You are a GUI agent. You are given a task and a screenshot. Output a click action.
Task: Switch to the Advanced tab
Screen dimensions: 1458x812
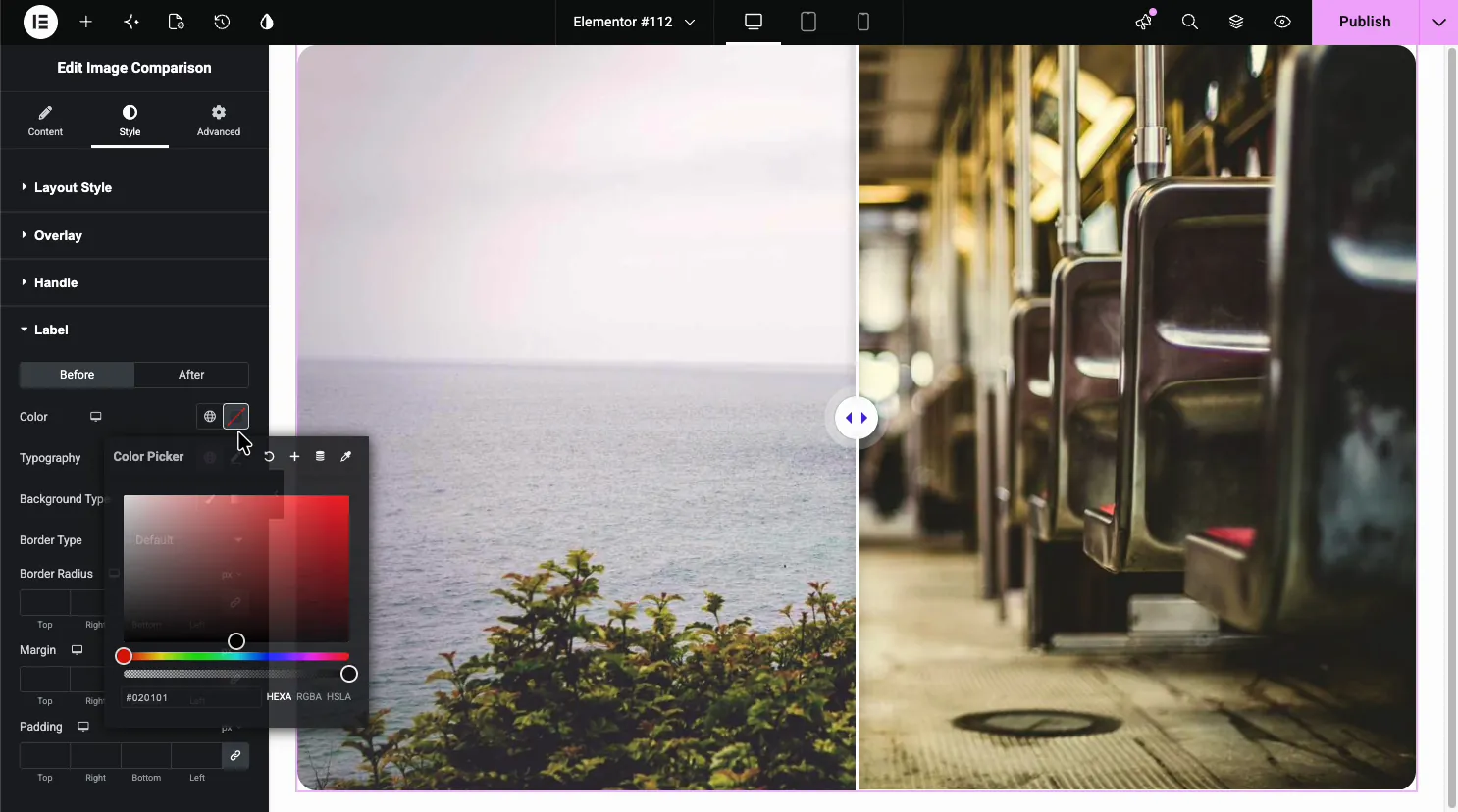[x=219, y=121]
